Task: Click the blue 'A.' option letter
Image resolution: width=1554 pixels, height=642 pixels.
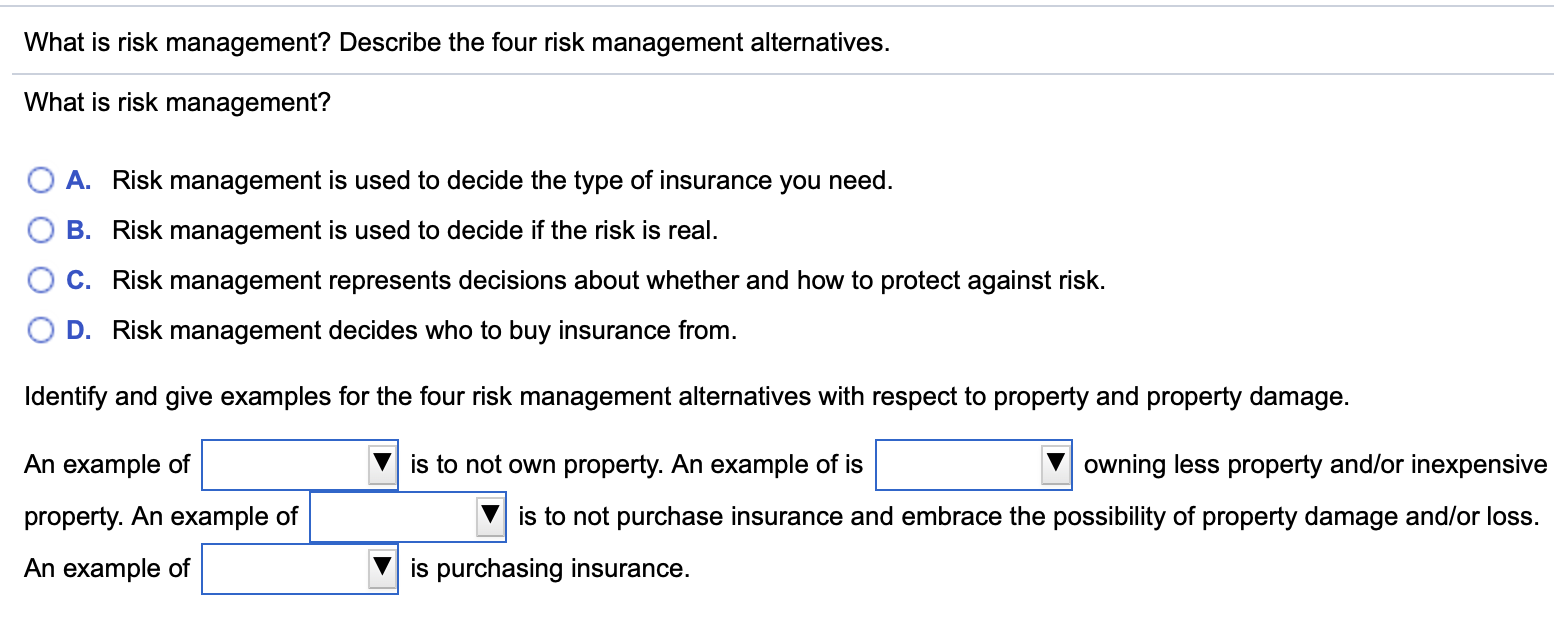Action: (x=79, y=181)
